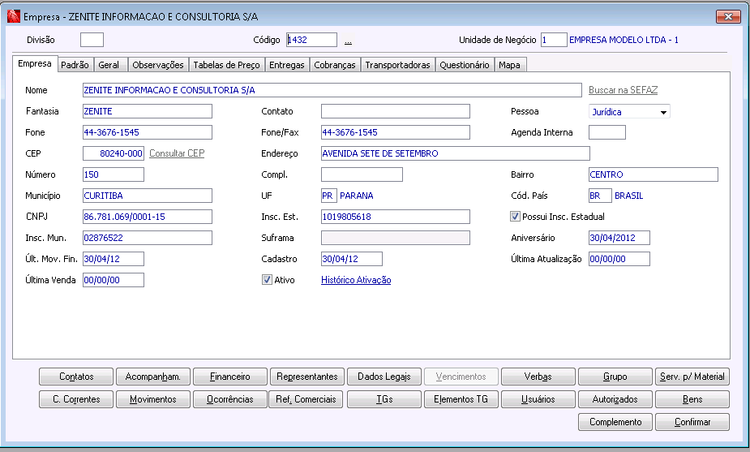Viewport: 750px width, 452px height.
Task: Click the Fone field
Action: pos(147,132)
